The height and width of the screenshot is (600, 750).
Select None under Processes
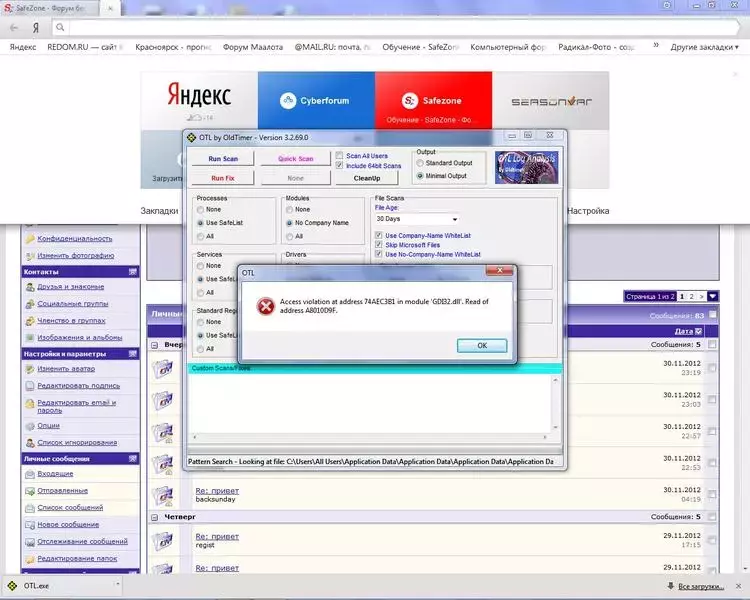(200, 210)
